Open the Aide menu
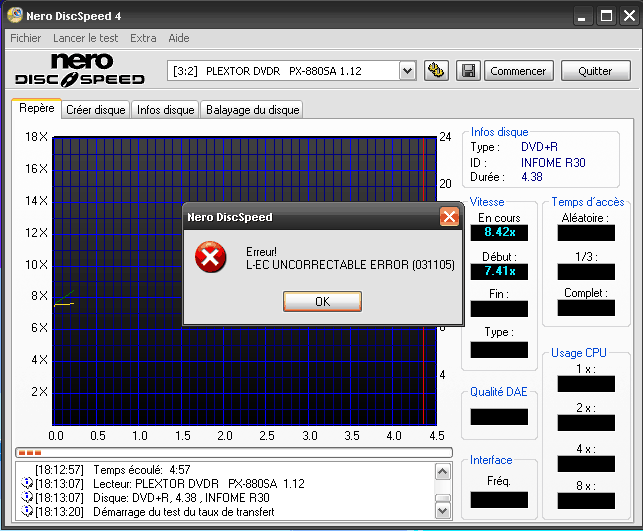 pos(179,38)
